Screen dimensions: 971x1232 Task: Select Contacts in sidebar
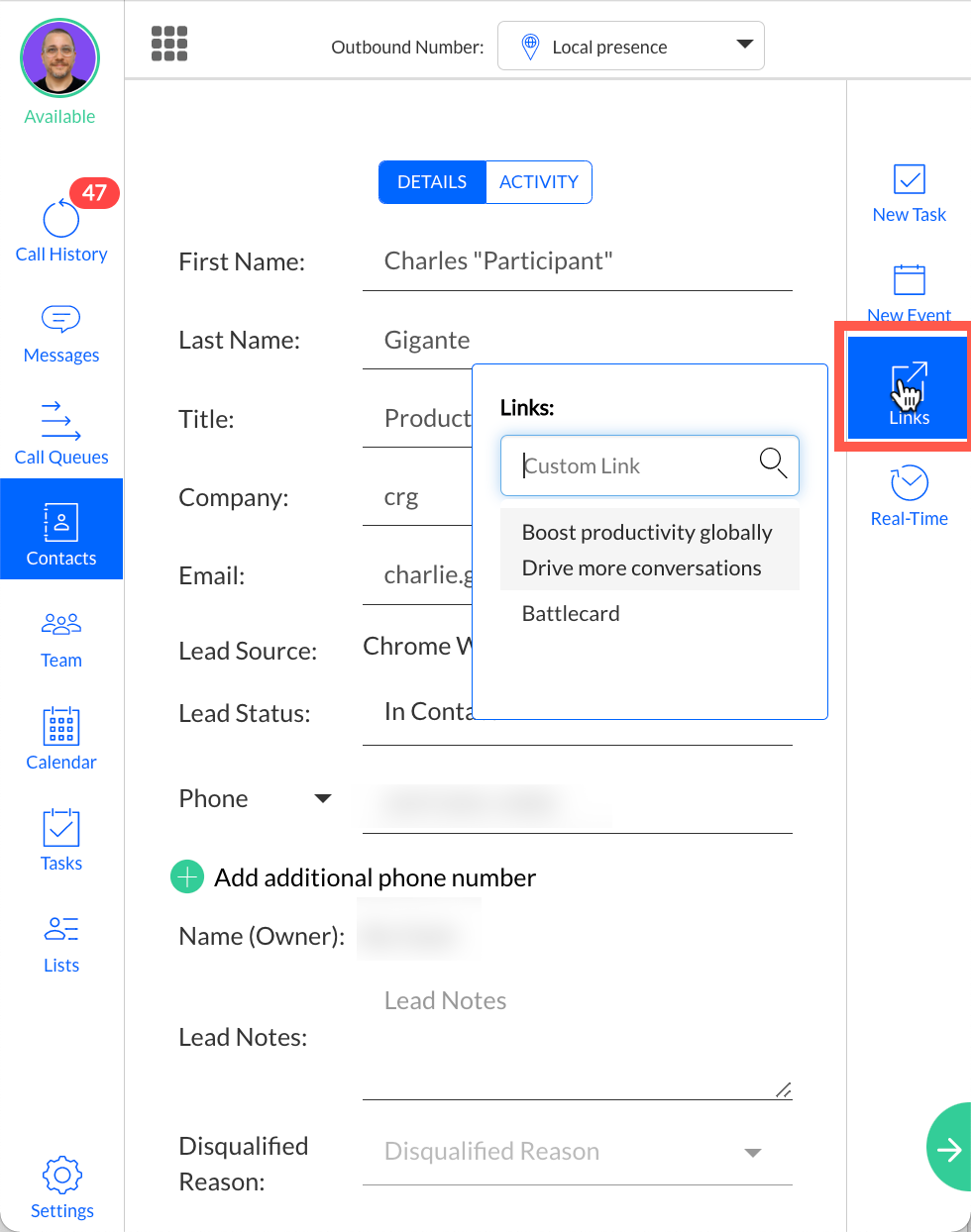(61, 529)
